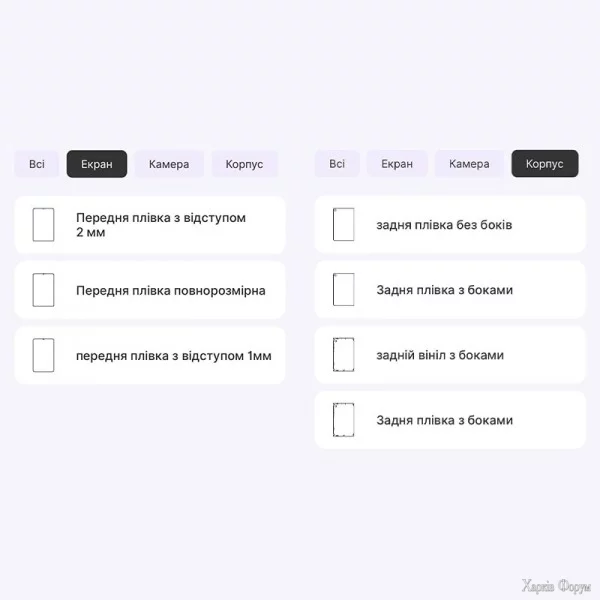Show all via "Всі" next to dark "Екран"
Image resolution: width=600 pixels, height=600 pixels.
(37, 164)
